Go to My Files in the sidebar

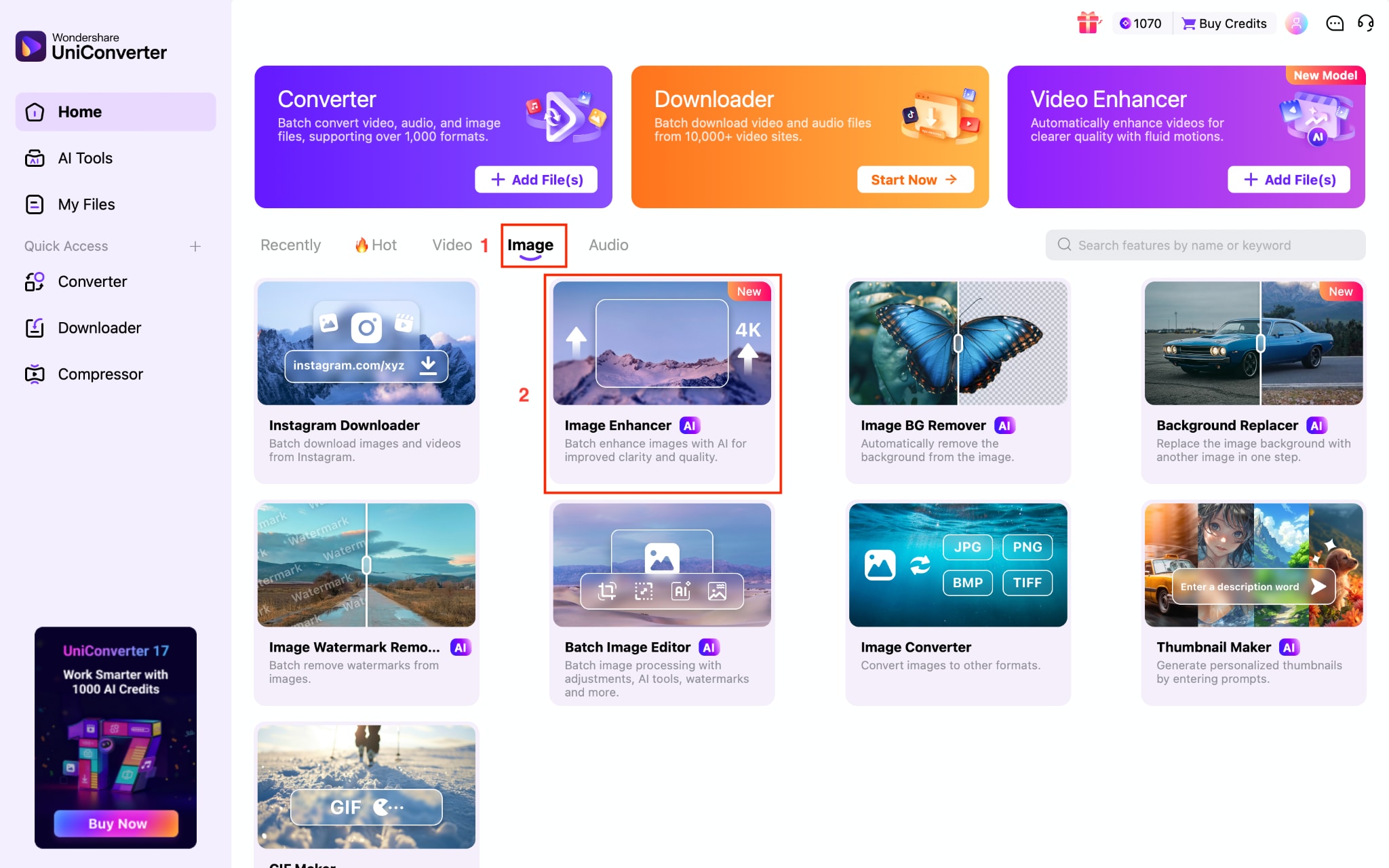[85, 204]
